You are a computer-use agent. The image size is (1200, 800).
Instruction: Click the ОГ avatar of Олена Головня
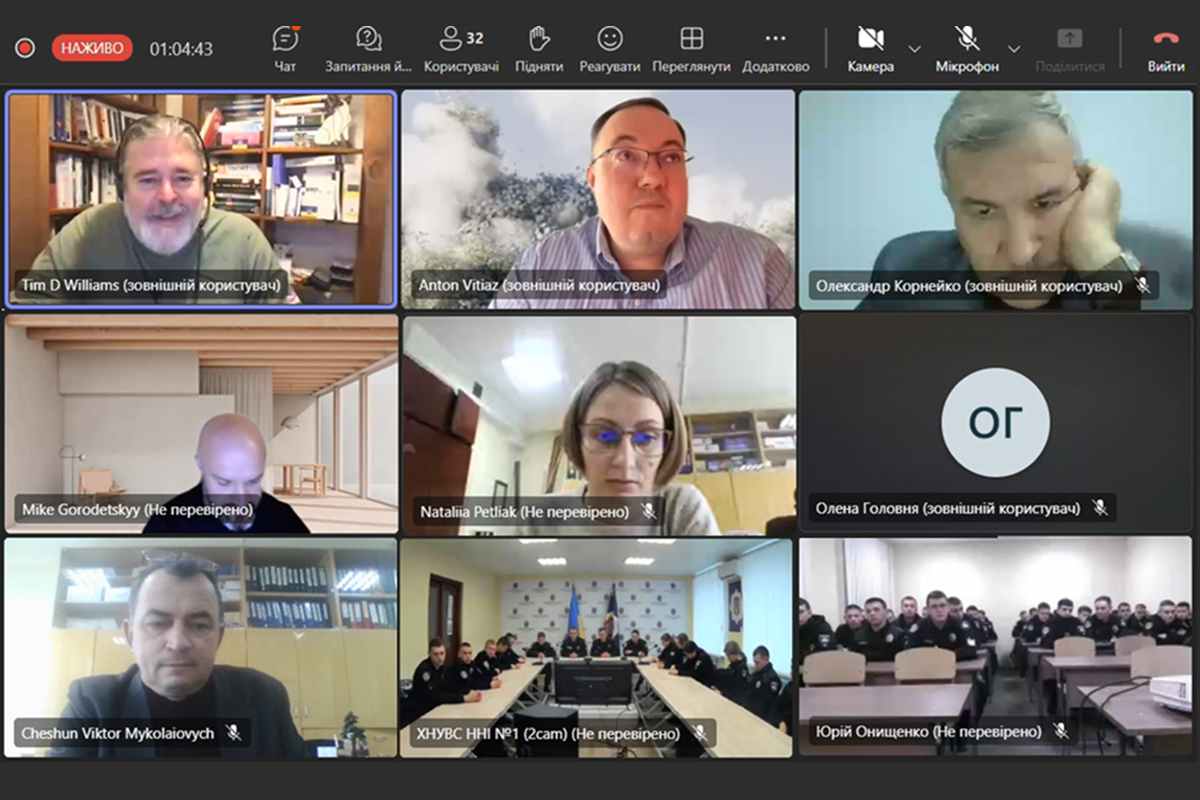click(x=995, y=422)
